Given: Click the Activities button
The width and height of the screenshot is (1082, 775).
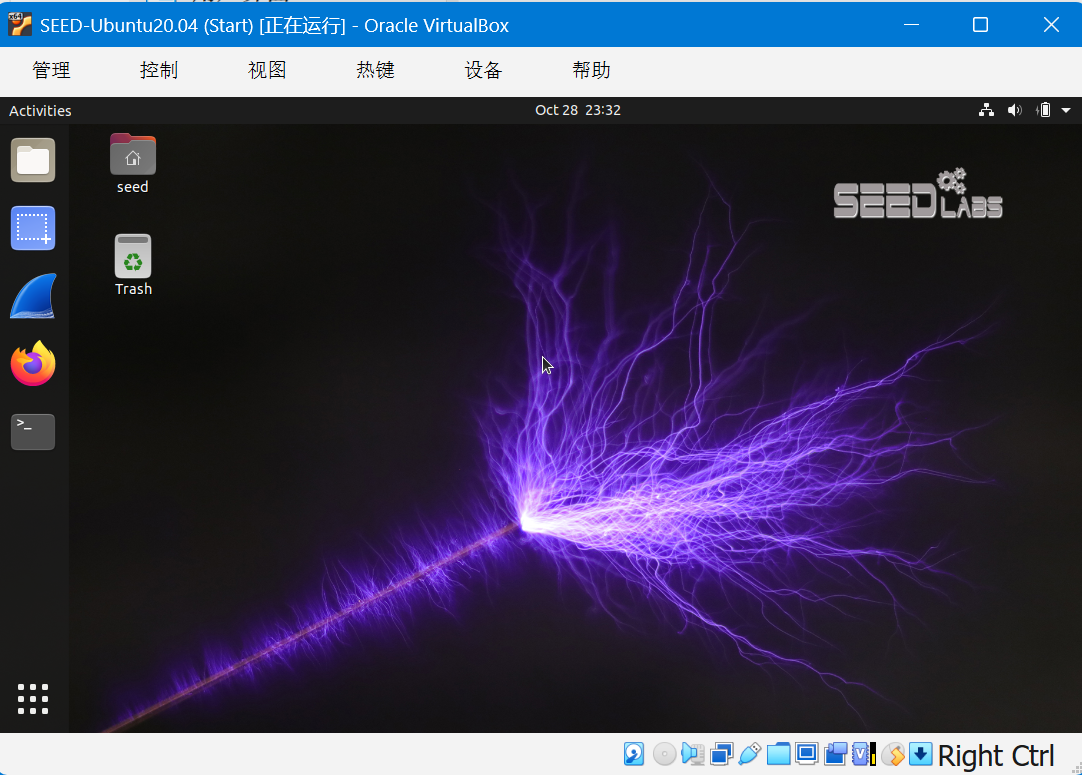Looking at the screenshot, I should point(40,110).
